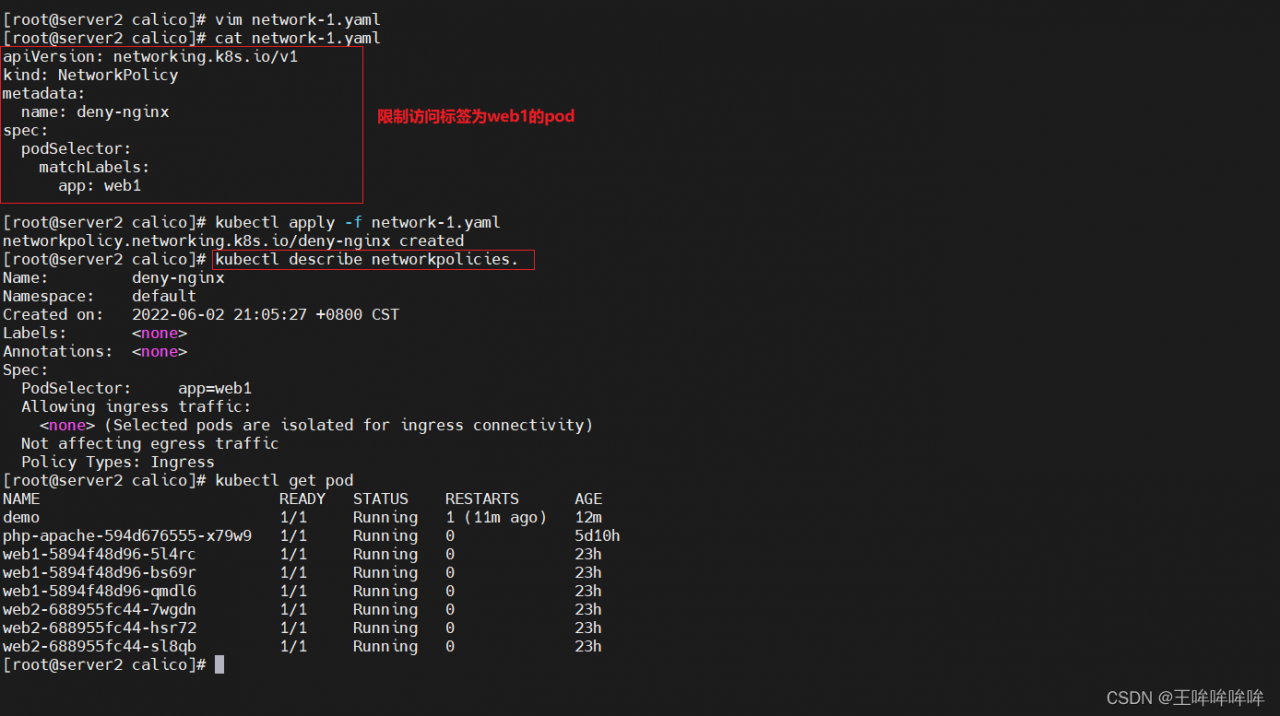
Task: Click the 'kubectl get pod' command
Action: (284, 480)
